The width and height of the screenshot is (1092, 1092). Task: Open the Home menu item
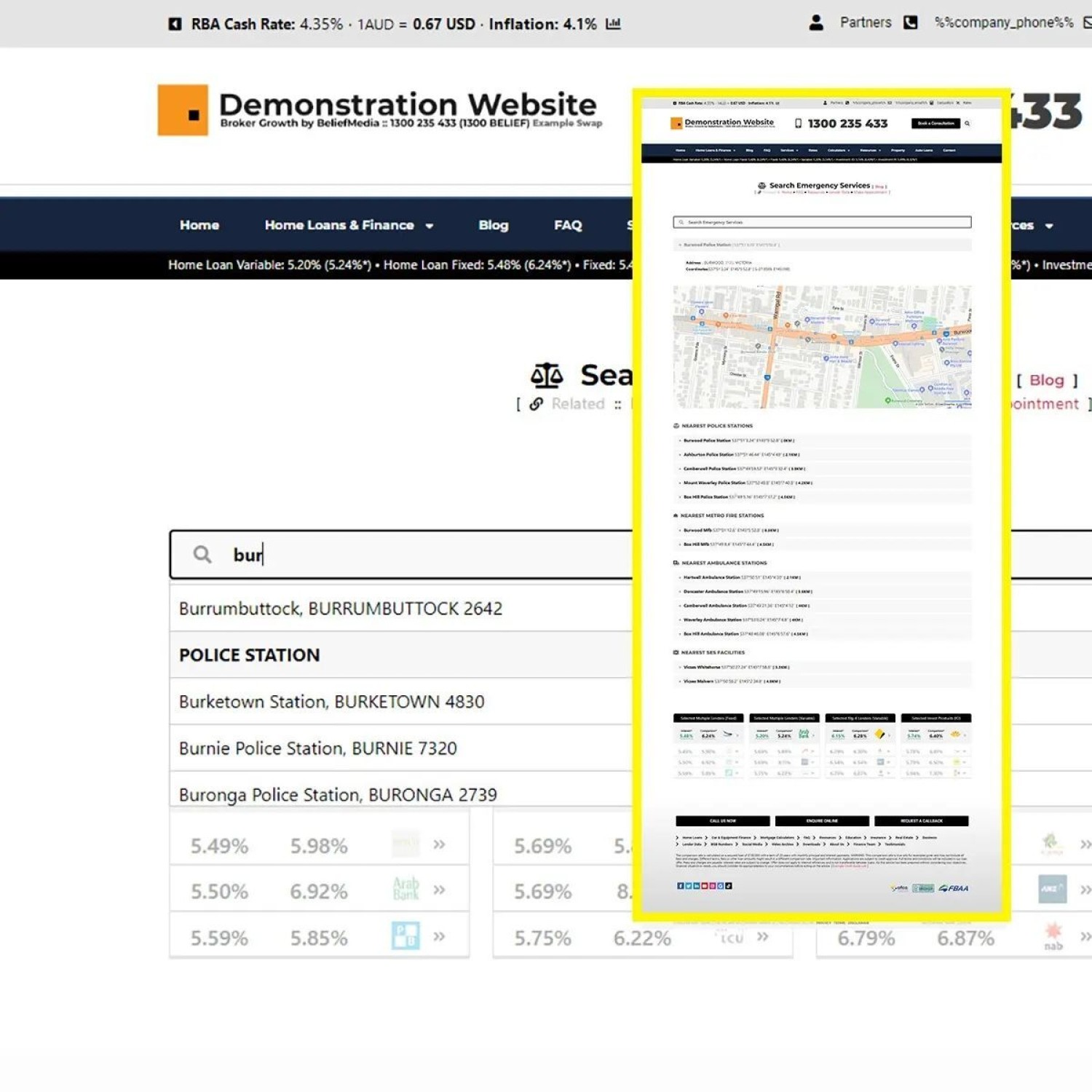click(x=199, y=226)
